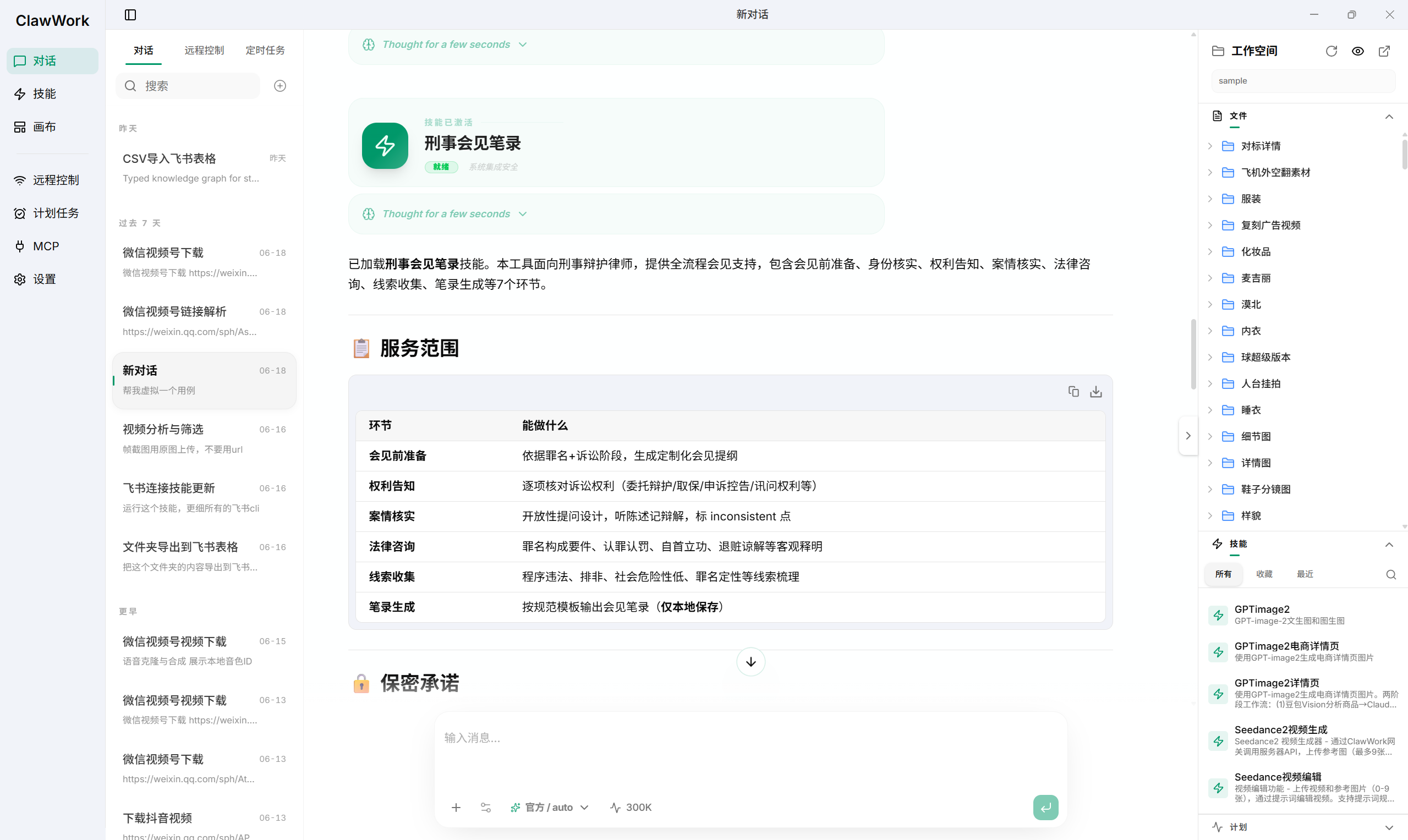Open the CSV导入飞书表格 conversation
This screenshot has width=1408, height=840.
pos(204,168)
